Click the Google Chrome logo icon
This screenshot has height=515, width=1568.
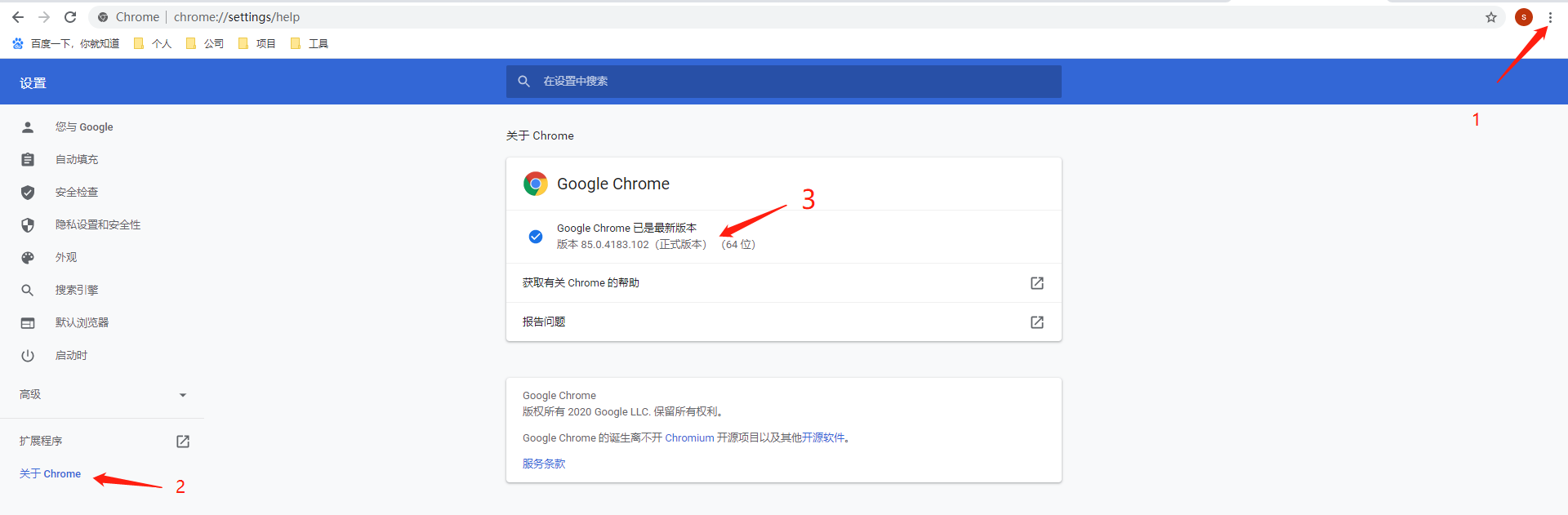pos(536,184)
